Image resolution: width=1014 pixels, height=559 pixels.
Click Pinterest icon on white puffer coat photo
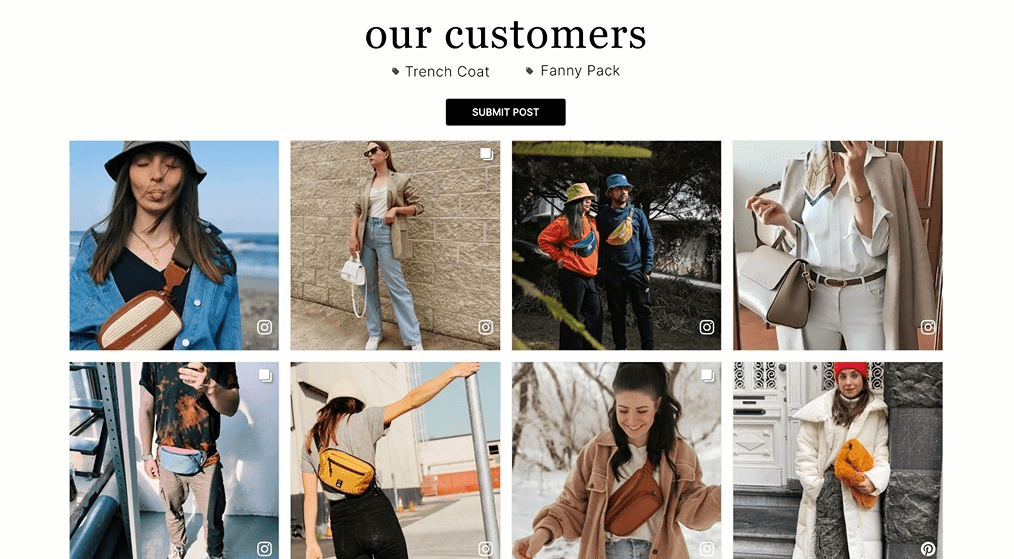coord(928,549)
